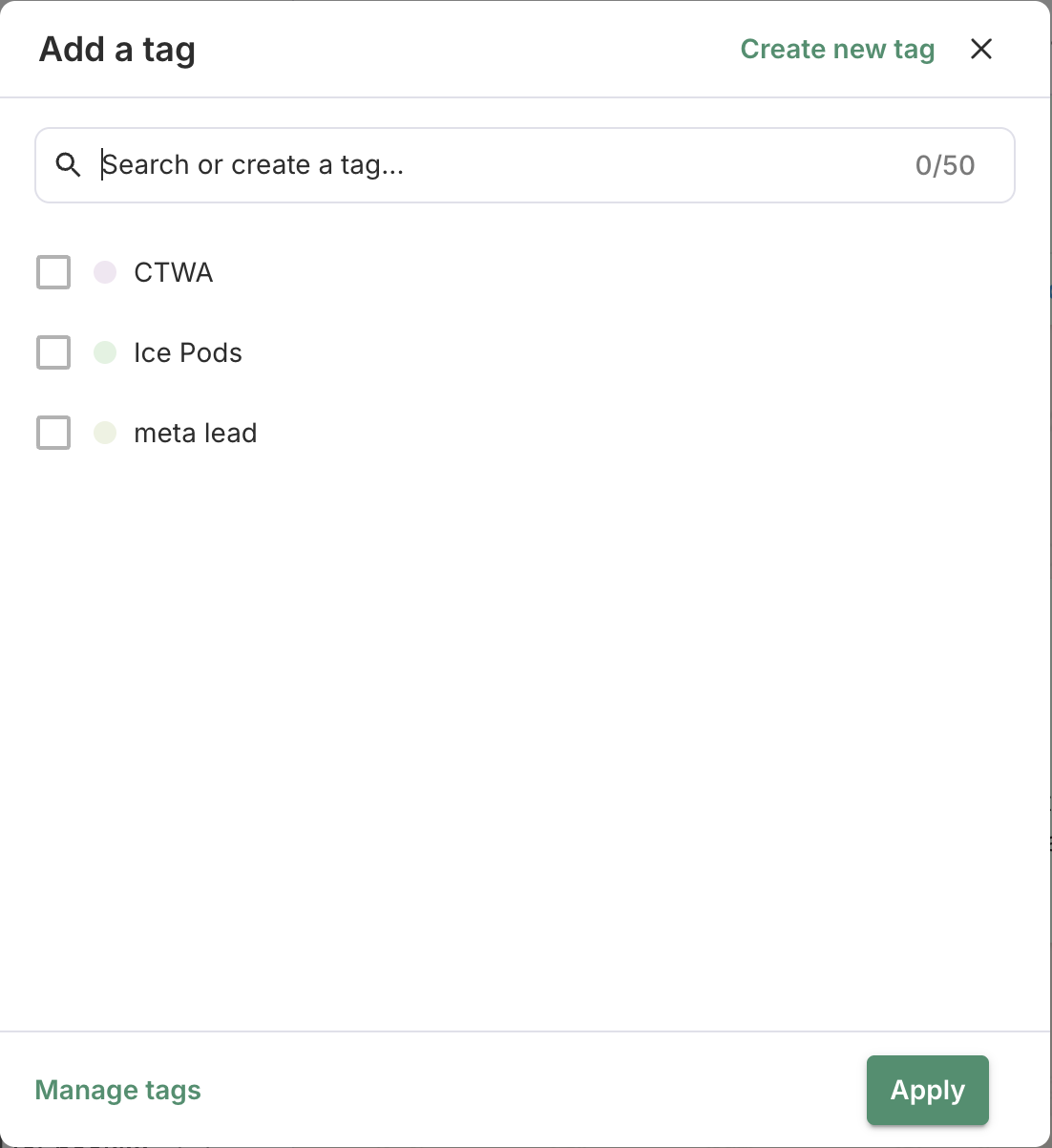Click the pale color dot for meta lead
The image size is (1052, 1148).
coord(105,433)
